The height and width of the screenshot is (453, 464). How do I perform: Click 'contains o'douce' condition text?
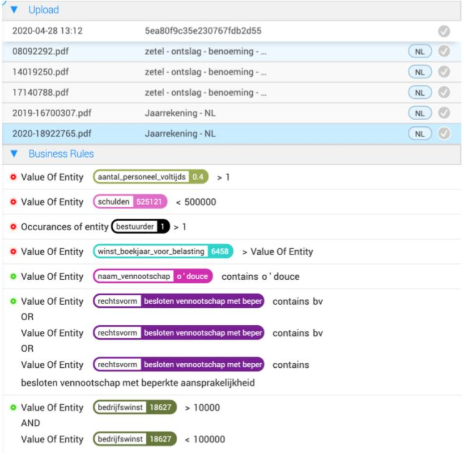[261, 276]
